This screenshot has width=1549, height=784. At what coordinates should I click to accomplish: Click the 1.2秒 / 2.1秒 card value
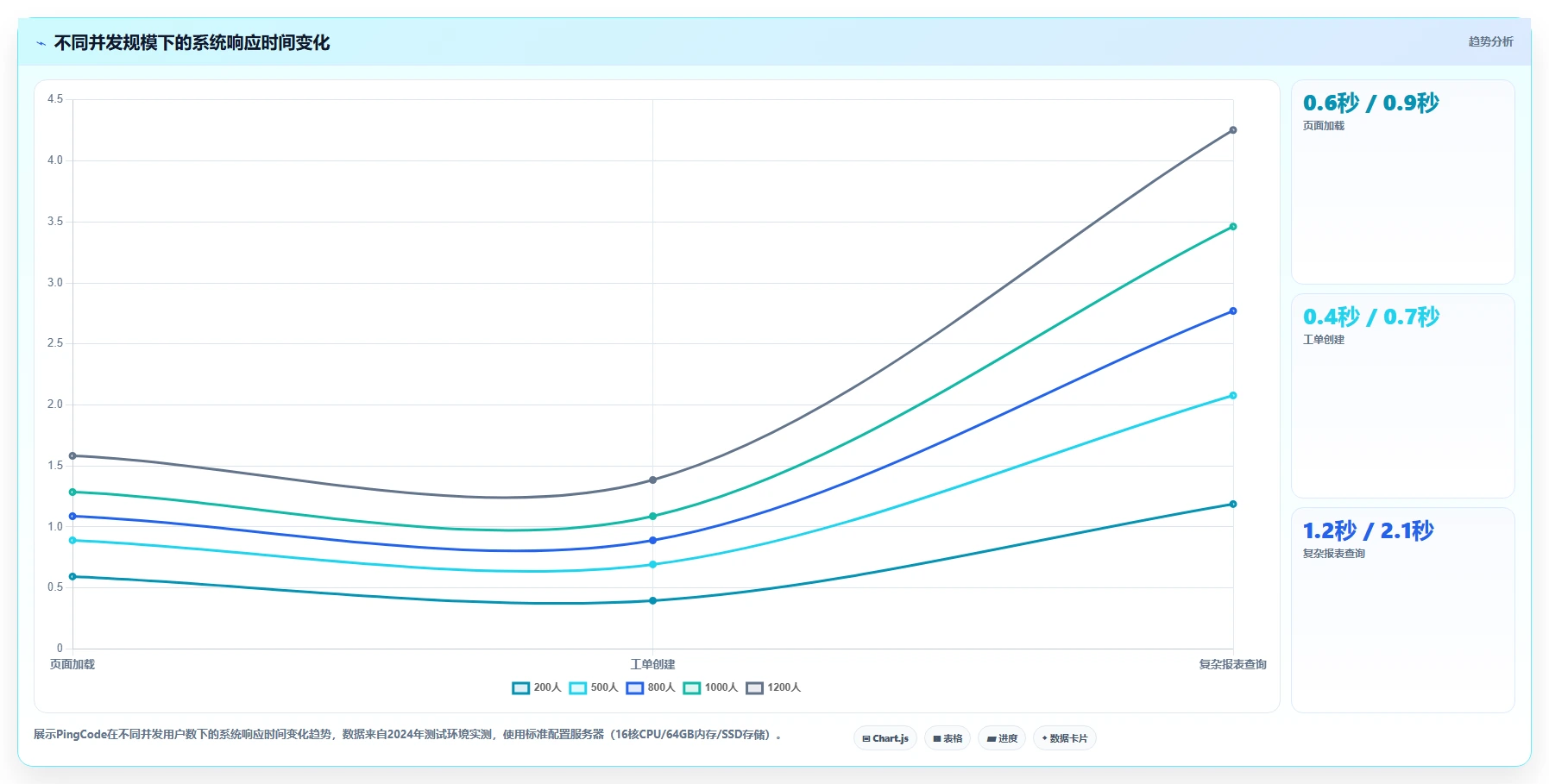click(1369, 530)
